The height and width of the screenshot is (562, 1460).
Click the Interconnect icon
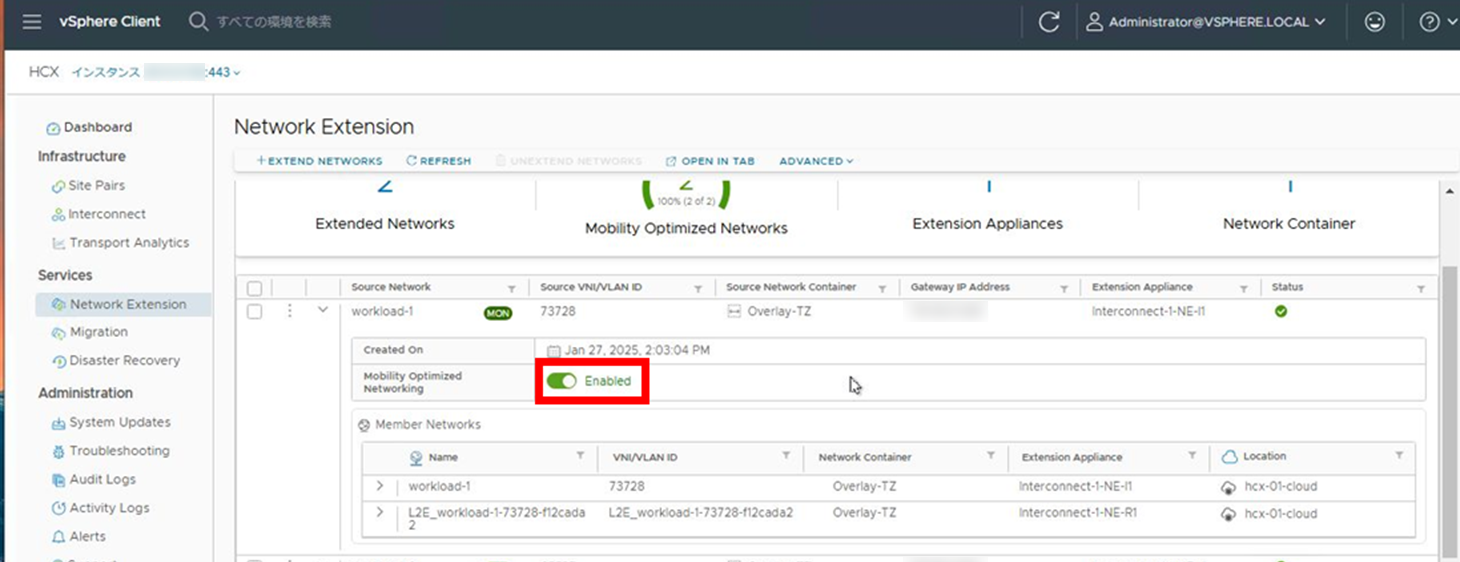pyautogui.click(x=58, y=215)
